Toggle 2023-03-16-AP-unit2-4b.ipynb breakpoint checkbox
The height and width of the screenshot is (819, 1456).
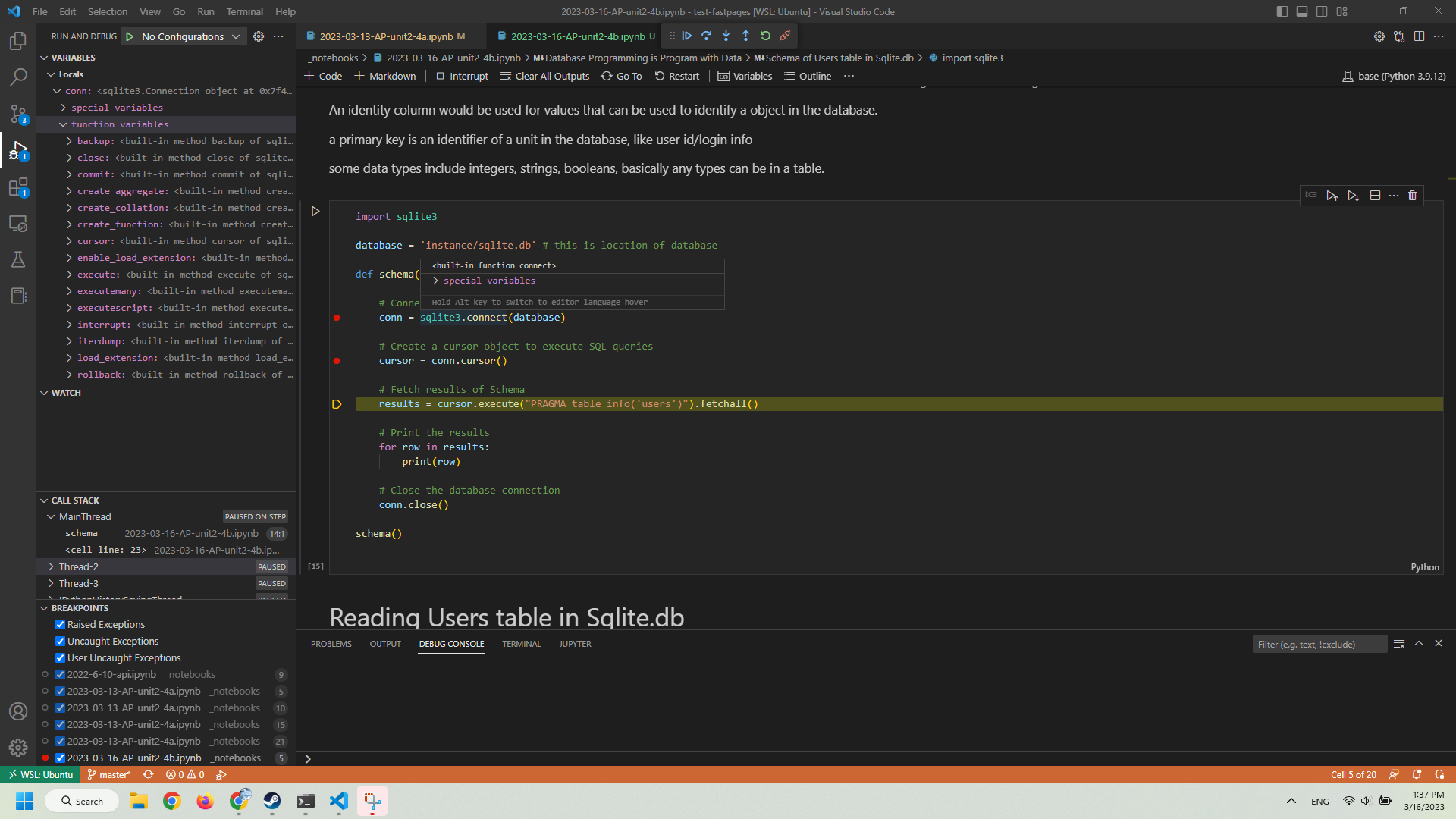(61, 758)
